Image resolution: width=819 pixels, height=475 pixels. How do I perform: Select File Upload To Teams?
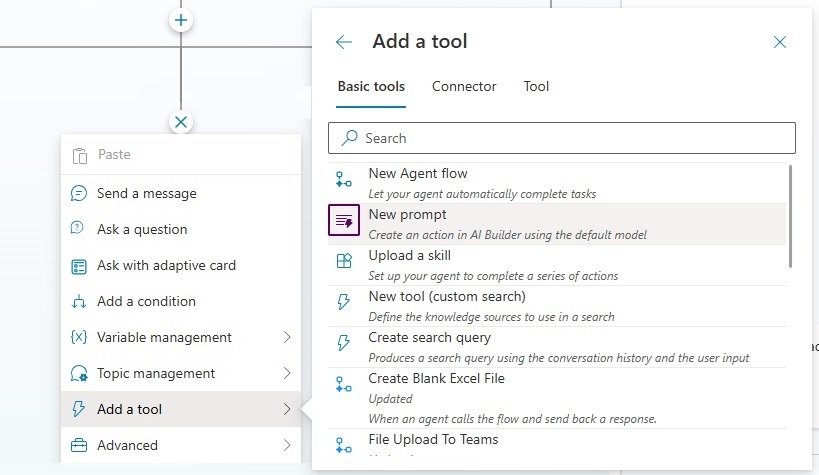[x=557, y=443]
